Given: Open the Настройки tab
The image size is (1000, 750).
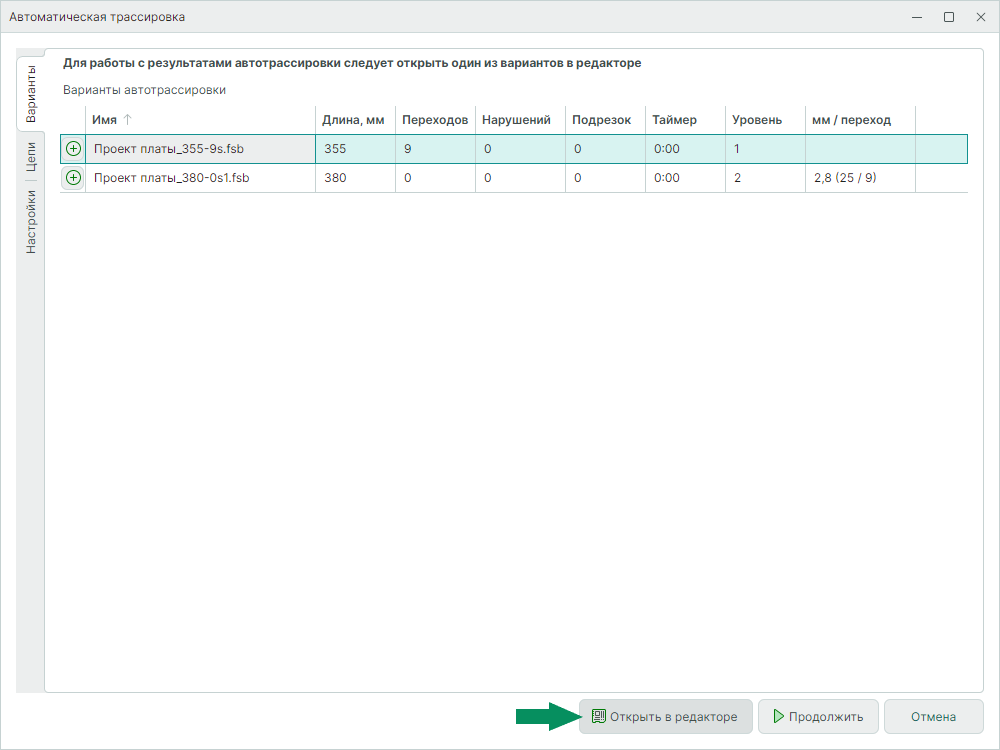Looking at the screenshot, I should point(31,222).
